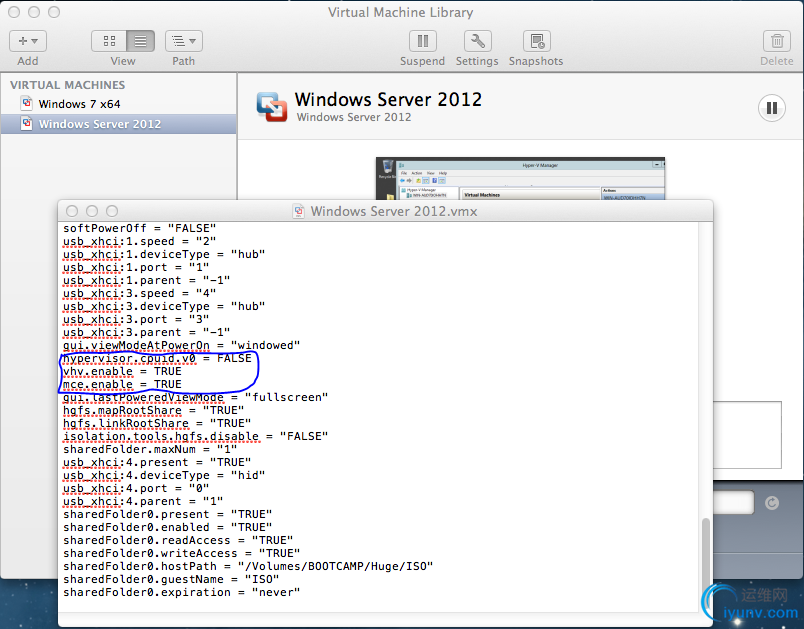804x629 pixels.
Task: Click line sharedFolder0.readAccess = "TRUE"
Action: pyautogui.click(x=178, y=540)
